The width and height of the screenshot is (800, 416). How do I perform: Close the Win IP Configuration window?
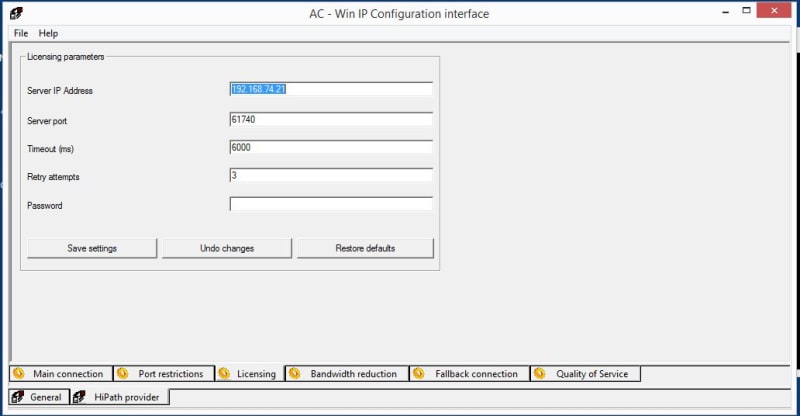pyautogui.click(x=774, y=11)
